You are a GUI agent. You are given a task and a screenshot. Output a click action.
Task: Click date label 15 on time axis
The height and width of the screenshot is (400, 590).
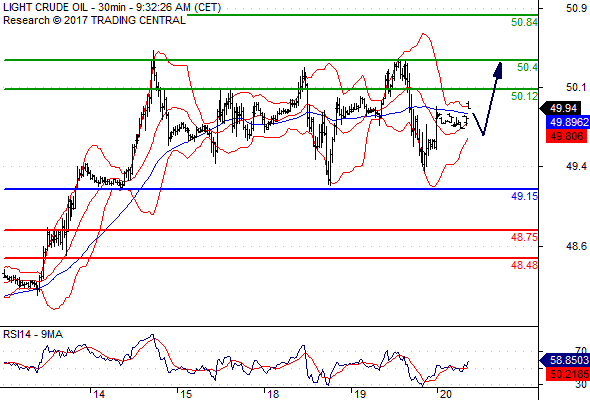pyautogui.click(x=186, y=394)
